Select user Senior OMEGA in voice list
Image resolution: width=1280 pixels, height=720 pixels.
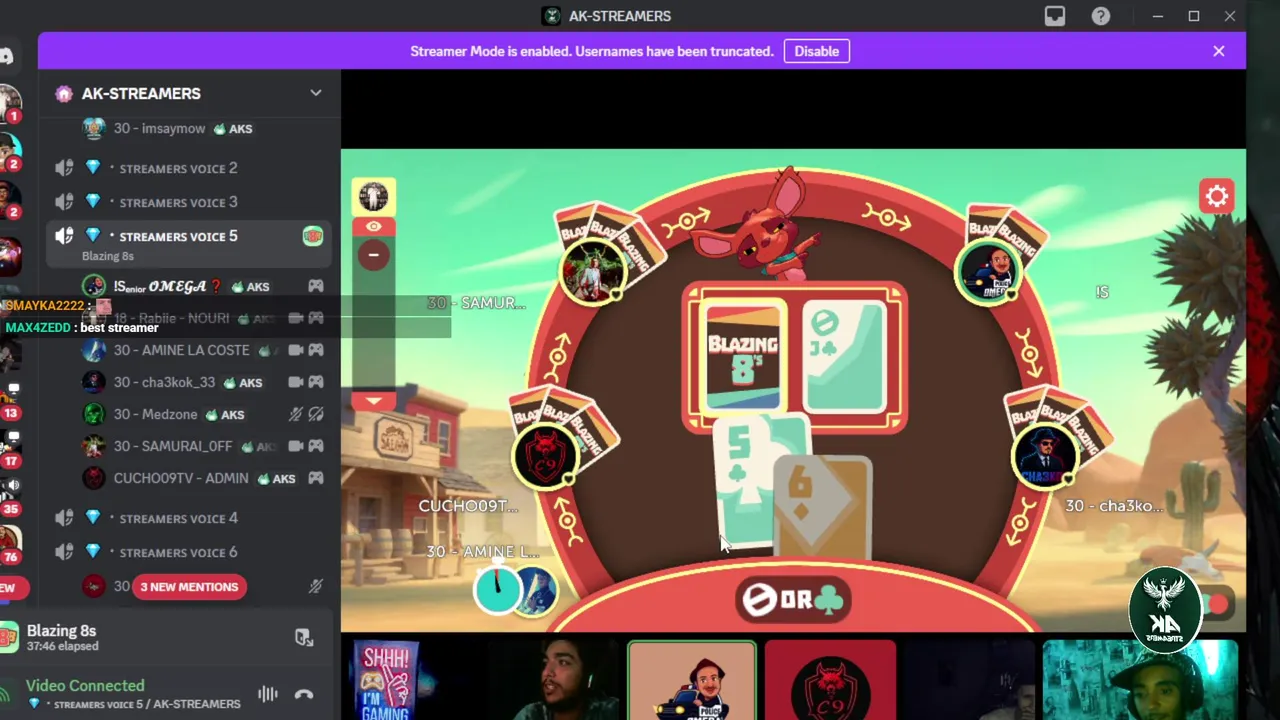160,286
